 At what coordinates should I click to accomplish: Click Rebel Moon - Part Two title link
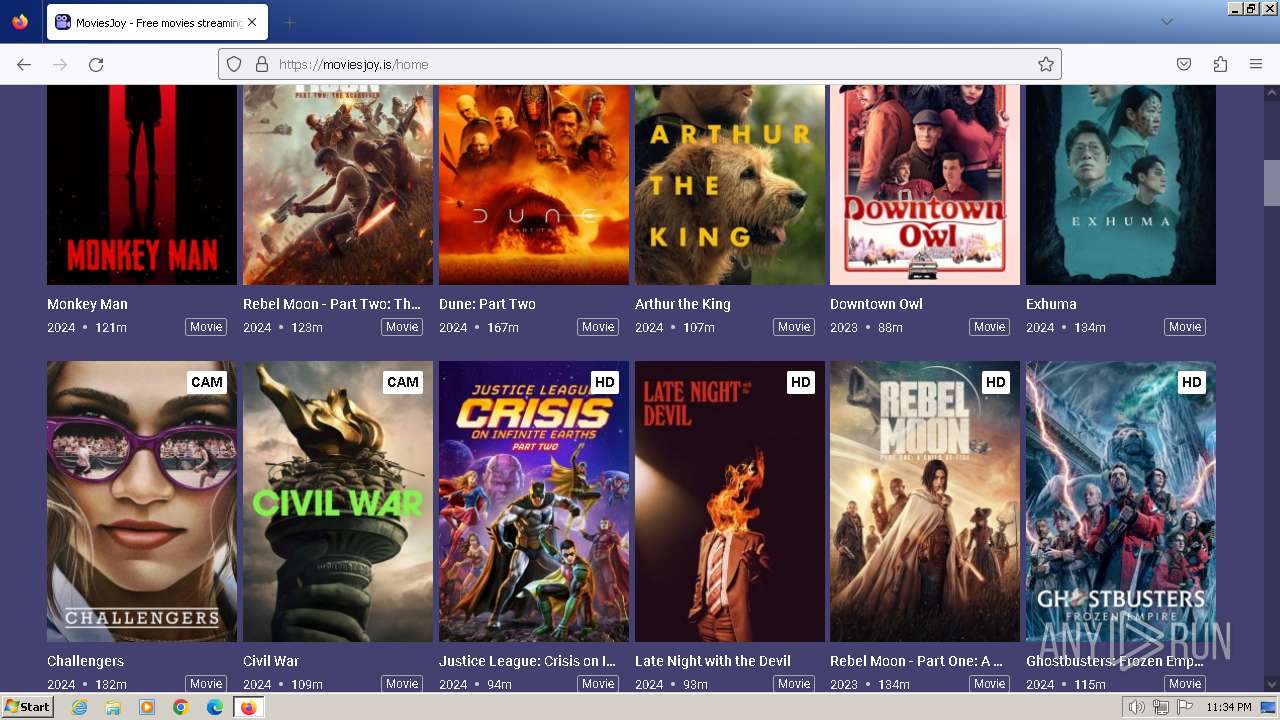coord(332,304)
